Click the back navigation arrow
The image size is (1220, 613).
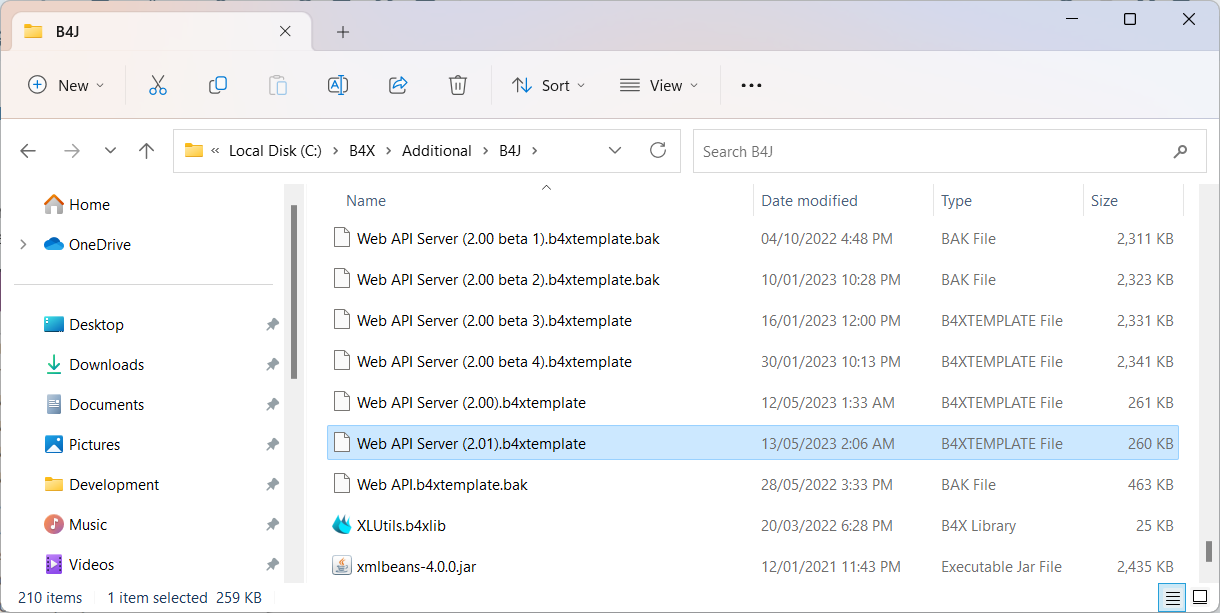[28, 151]
